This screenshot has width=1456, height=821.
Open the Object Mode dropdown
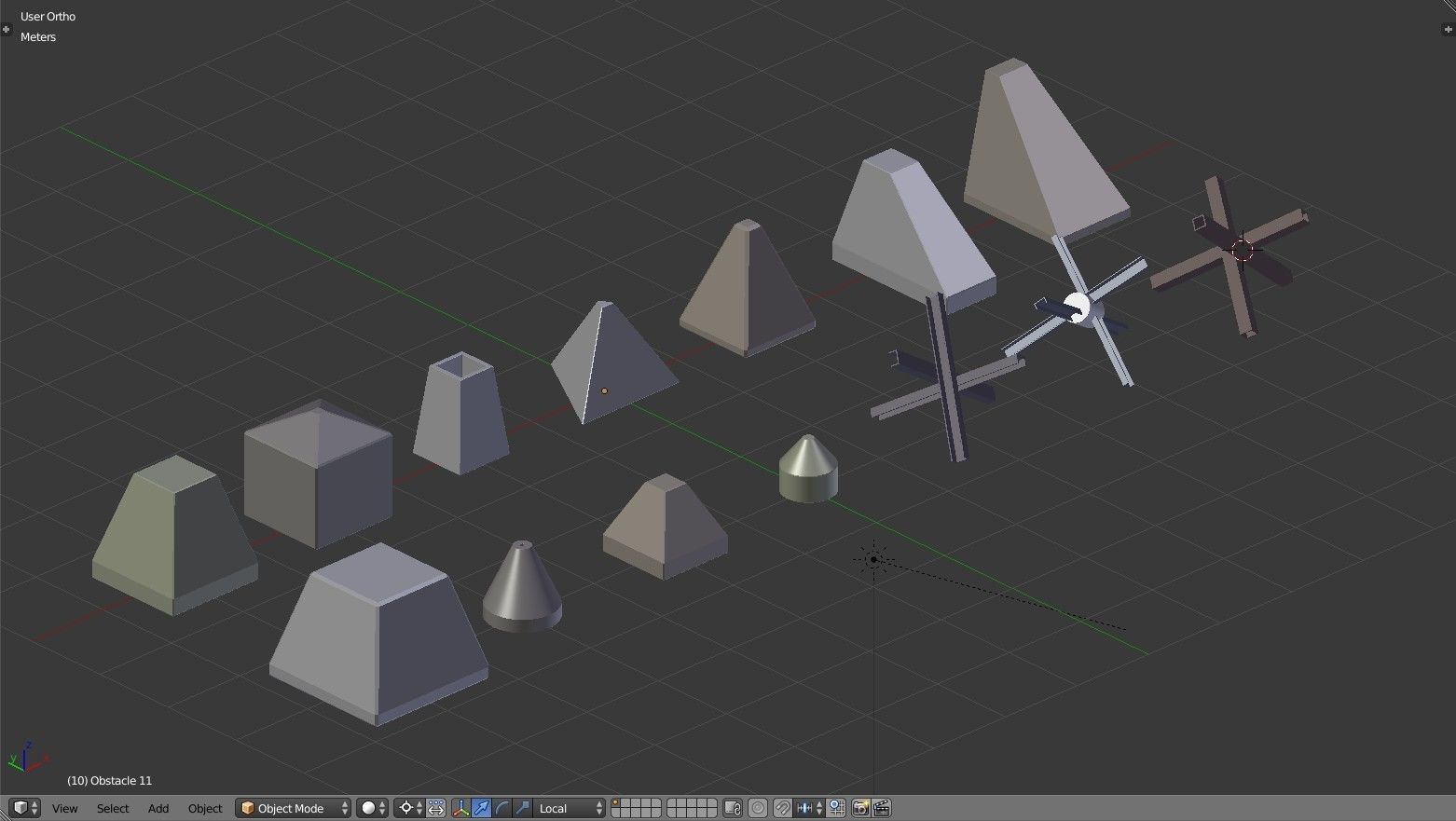click(x=293, y=808)
